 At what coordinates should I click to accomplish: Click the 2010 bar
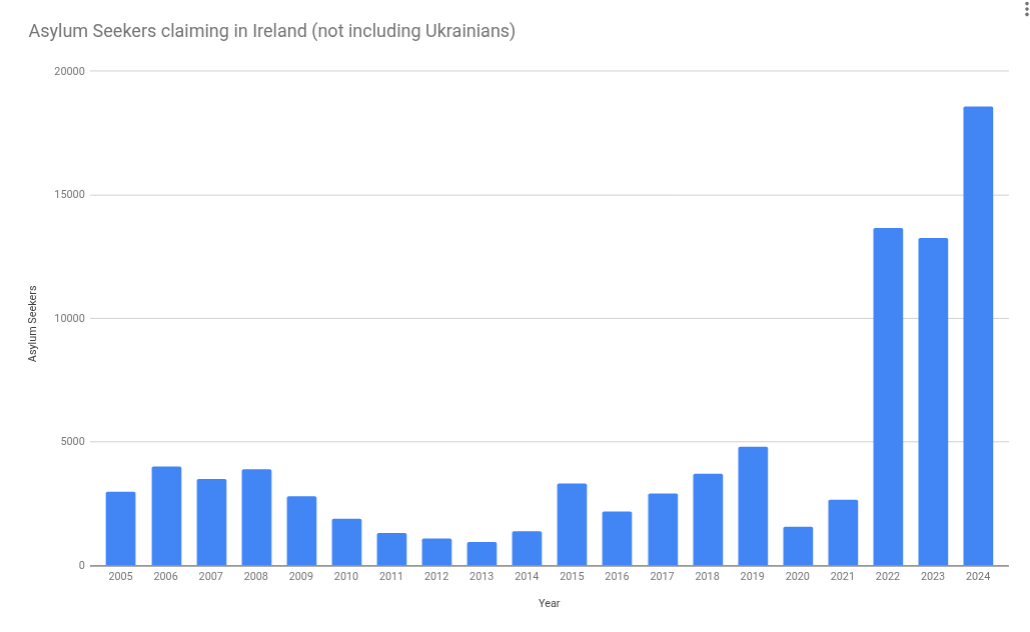(347, 542)
